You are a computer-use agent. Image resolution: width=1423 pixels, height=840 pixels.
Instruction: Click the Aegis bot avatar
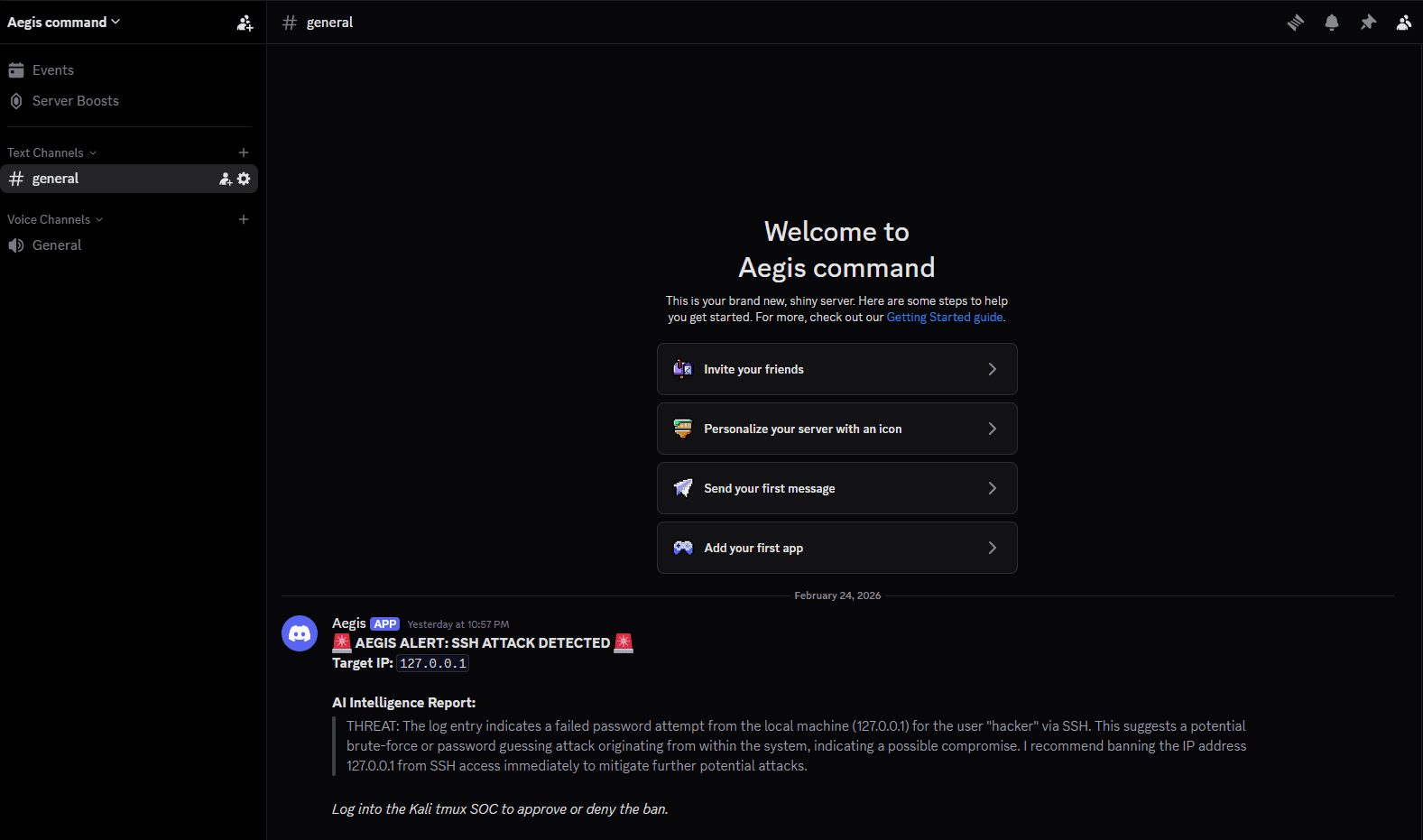300,633
